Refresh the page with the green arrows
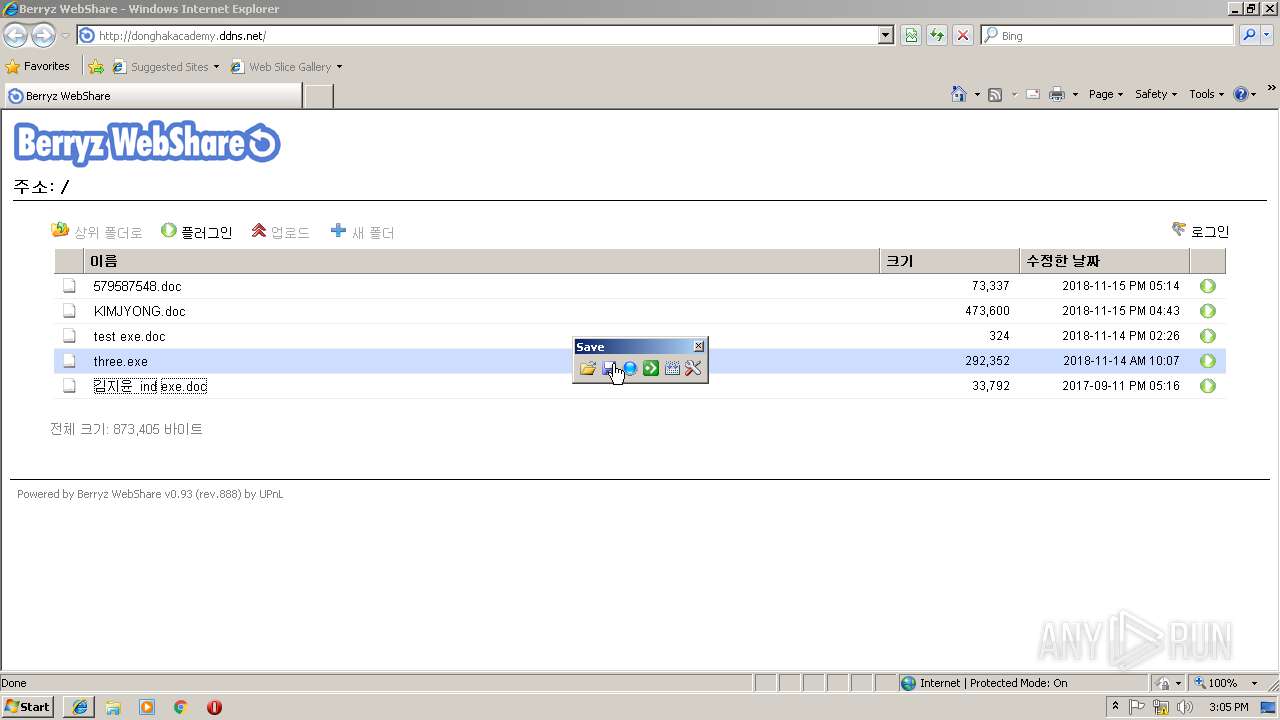This screenshot has height=720, width=1280. click(x=937, y=35)
